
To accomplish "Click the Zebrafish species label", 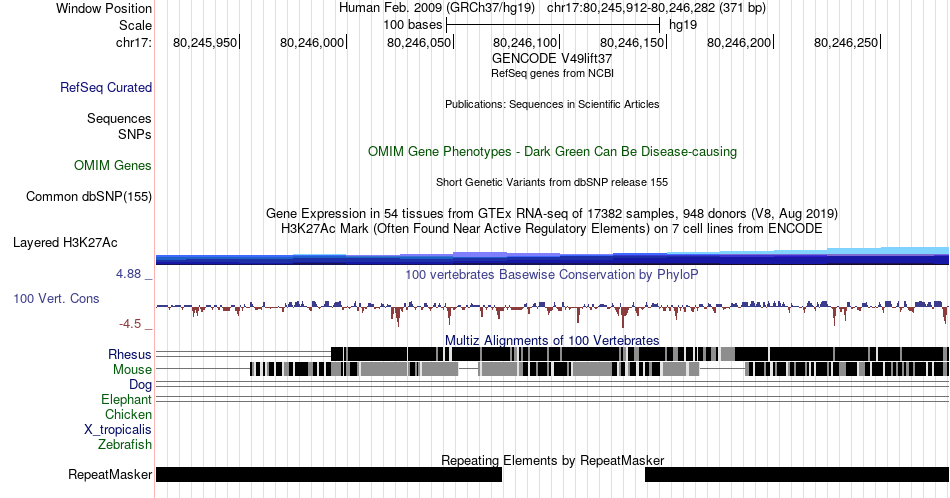I will tap(125, 444).
